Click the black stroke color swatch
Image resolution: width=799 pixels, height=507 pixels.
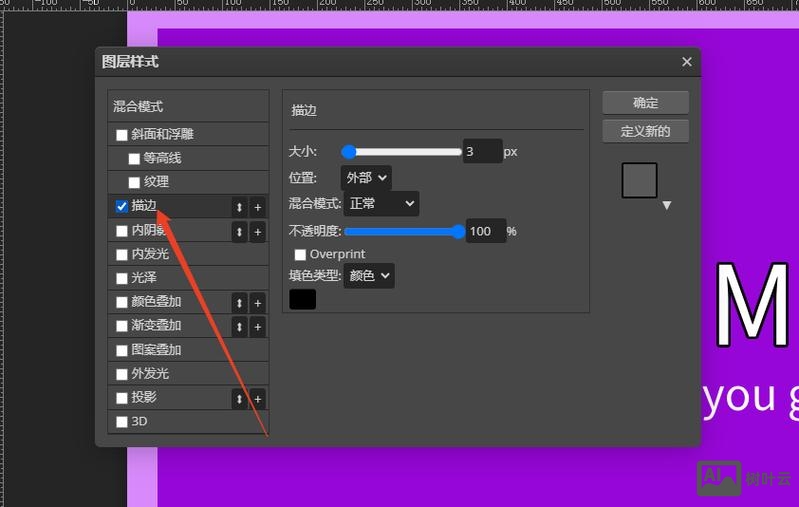click(x=302, y=299)
